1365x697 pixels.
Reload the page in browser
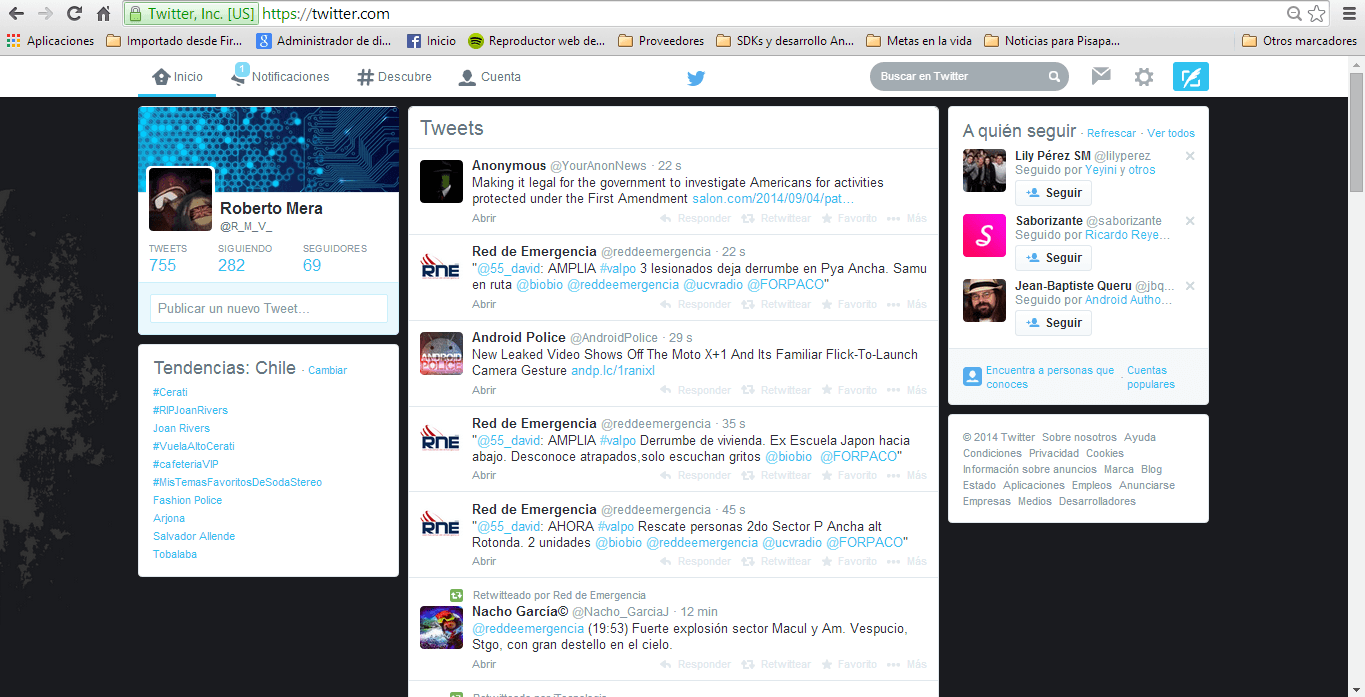tap(74, 14)
